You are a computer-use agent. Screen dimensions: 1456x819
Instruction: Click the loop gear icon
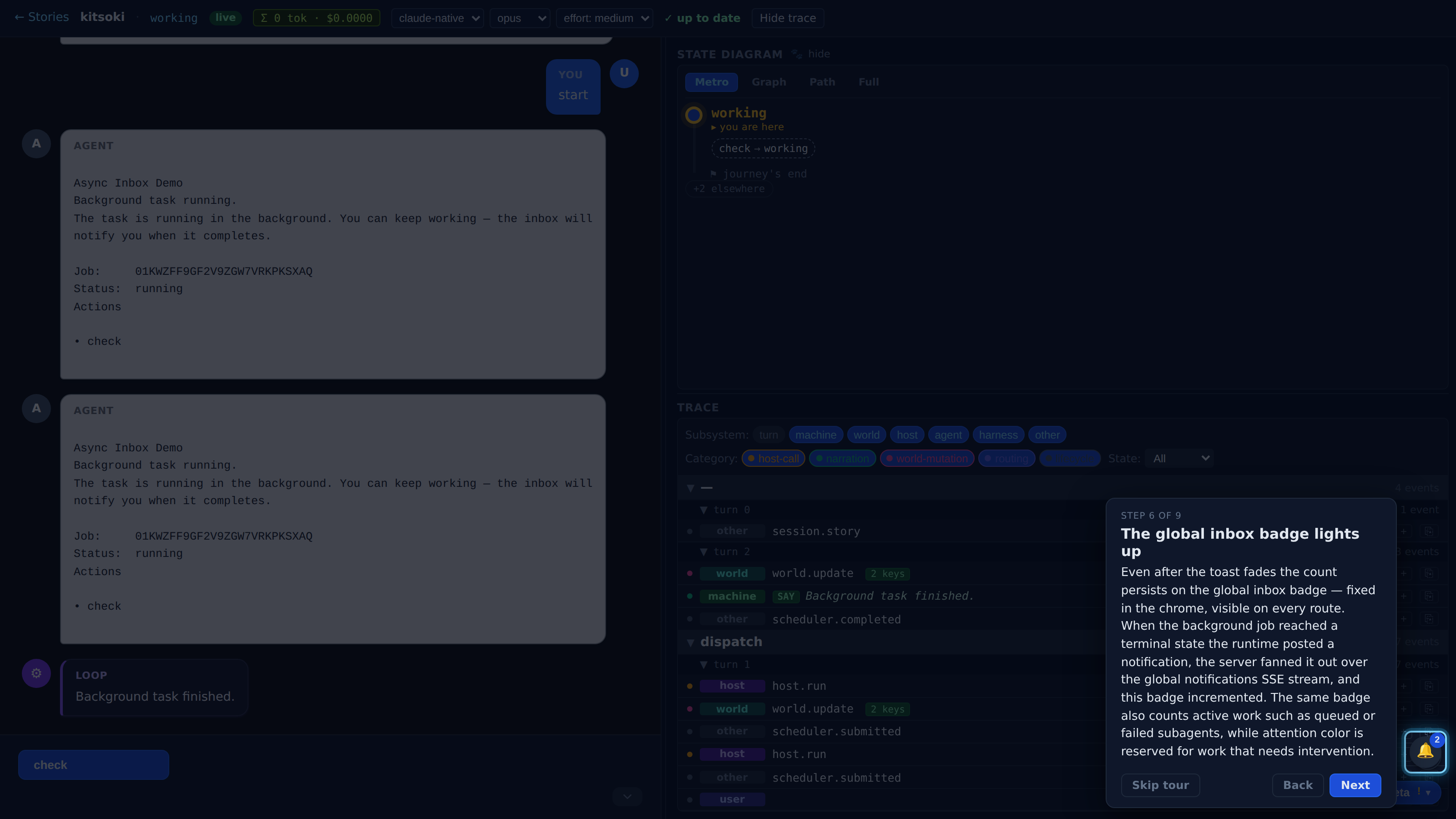pyautogui.click(x=36, y=673)
